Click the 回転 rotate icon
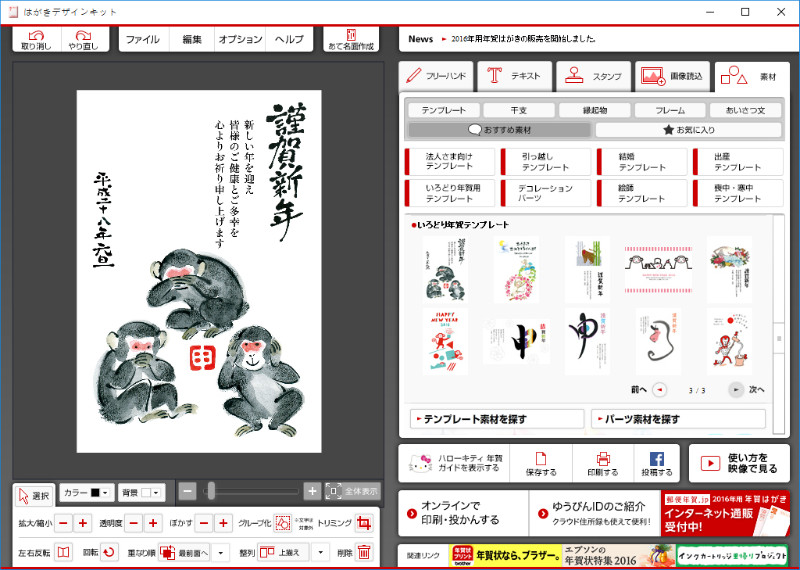 109,552
